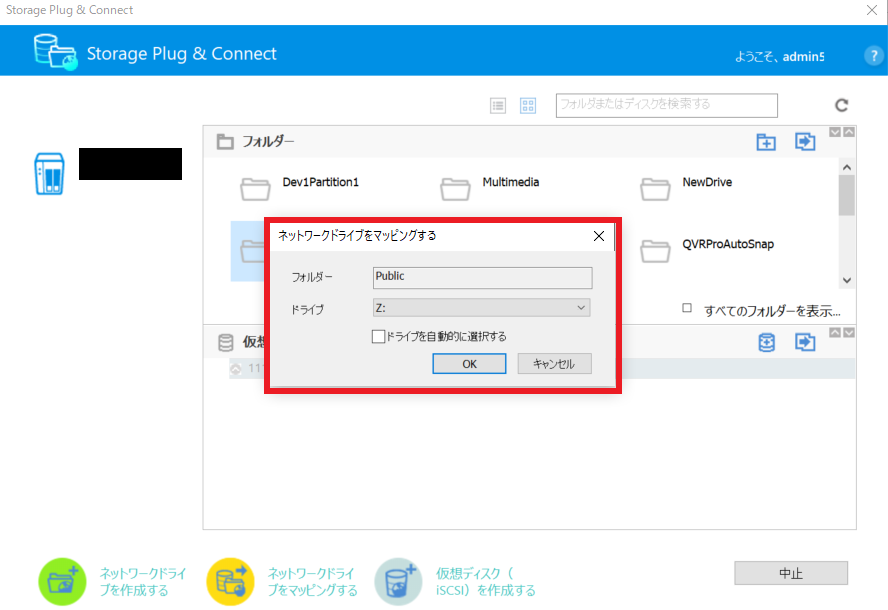The width and height of the screenshot is (888, 610).
Task: Expand folder section with down chevron
Action: (835, 132)
